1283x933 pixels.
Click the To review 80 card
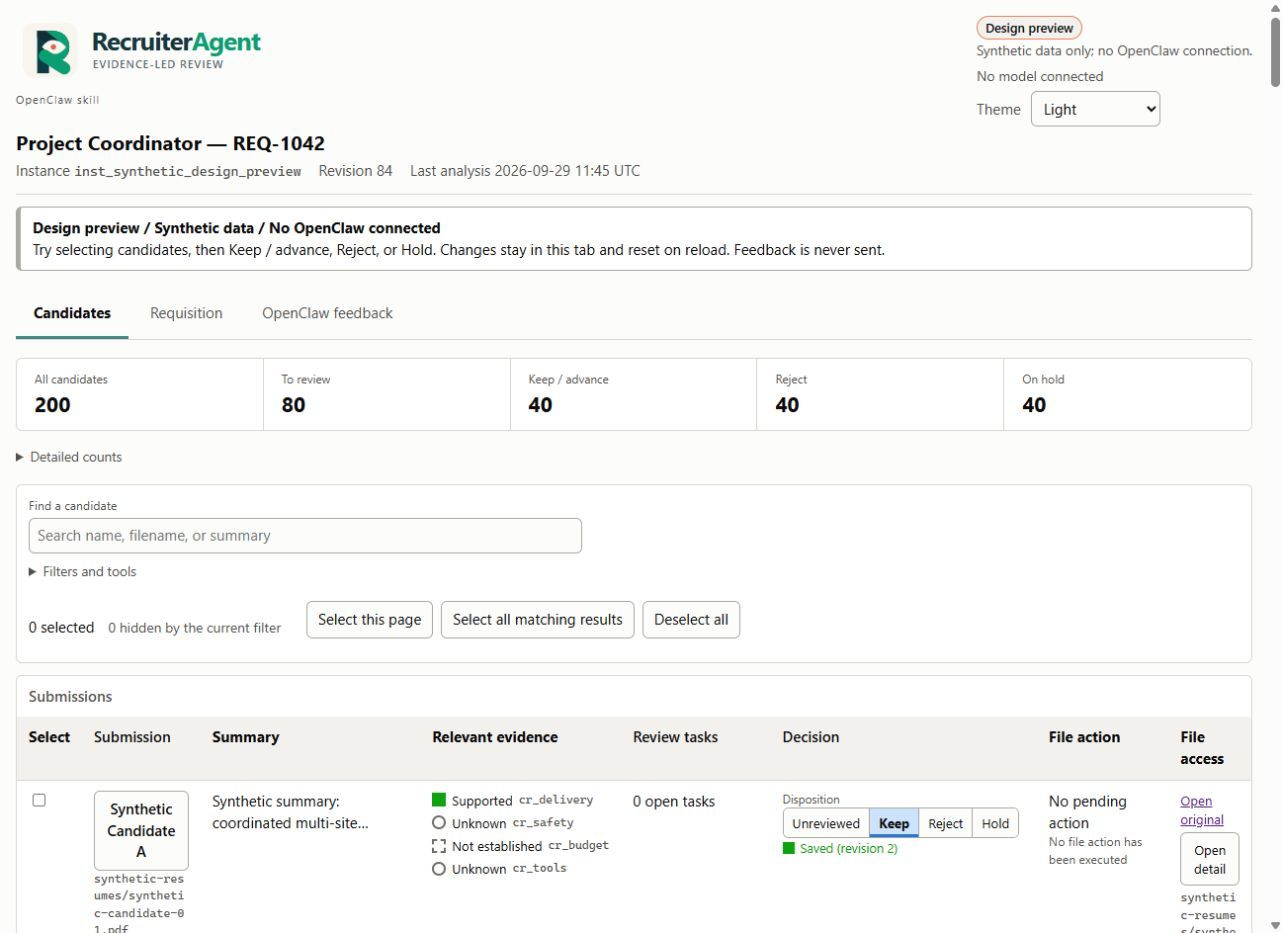click(387, 395)
